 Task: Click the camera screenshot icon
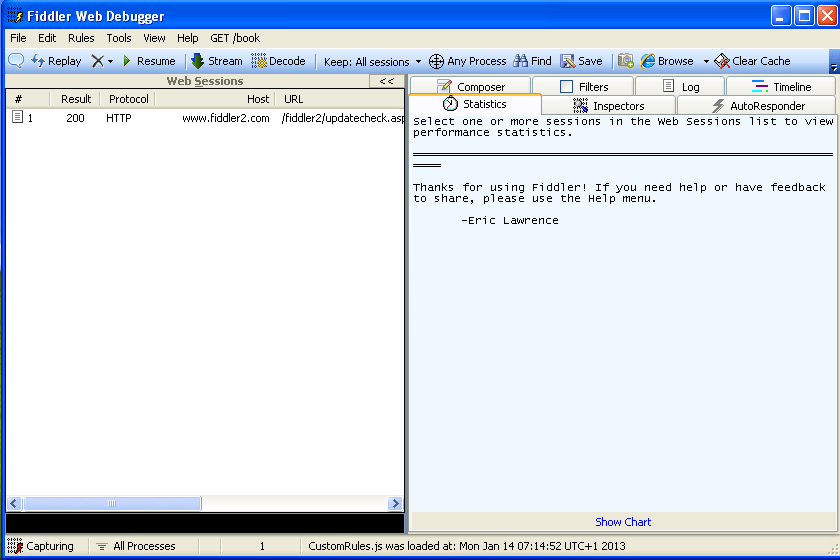[625, 61]
